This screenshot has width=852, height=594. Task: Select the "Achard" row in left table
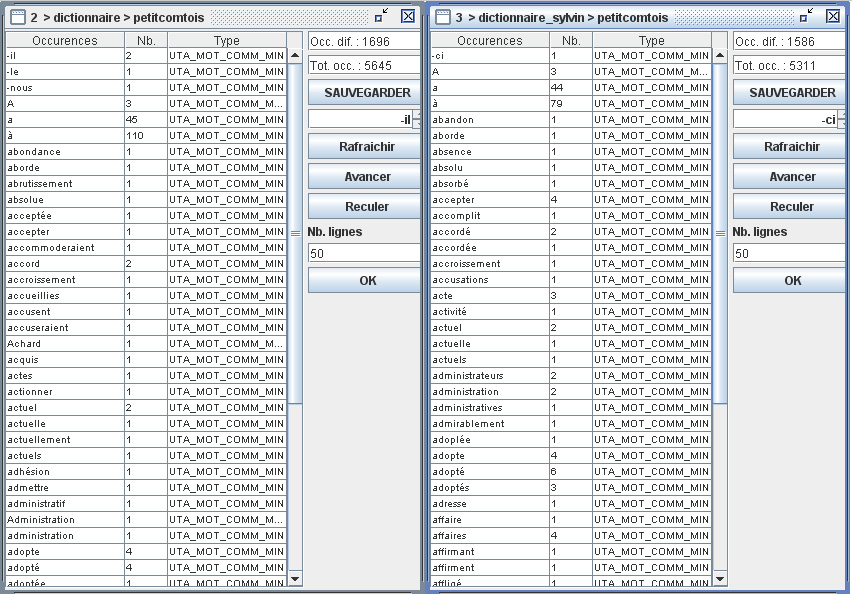point(65,344)
